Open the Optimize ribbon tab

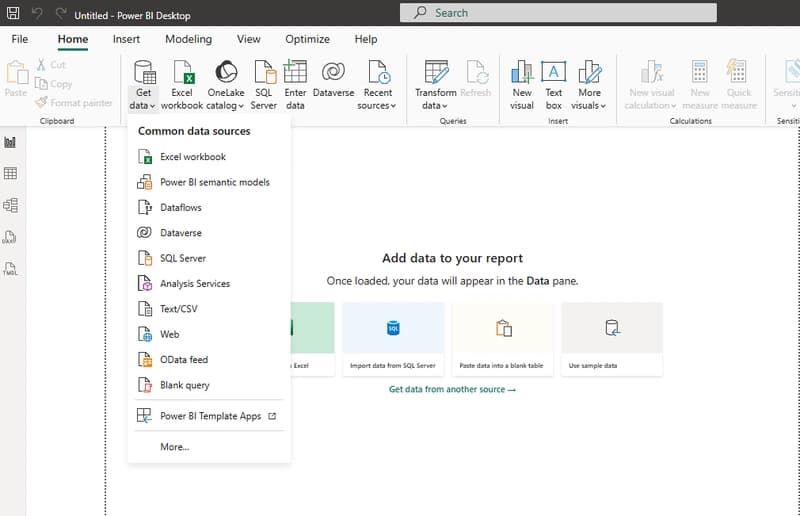(307, 39)
